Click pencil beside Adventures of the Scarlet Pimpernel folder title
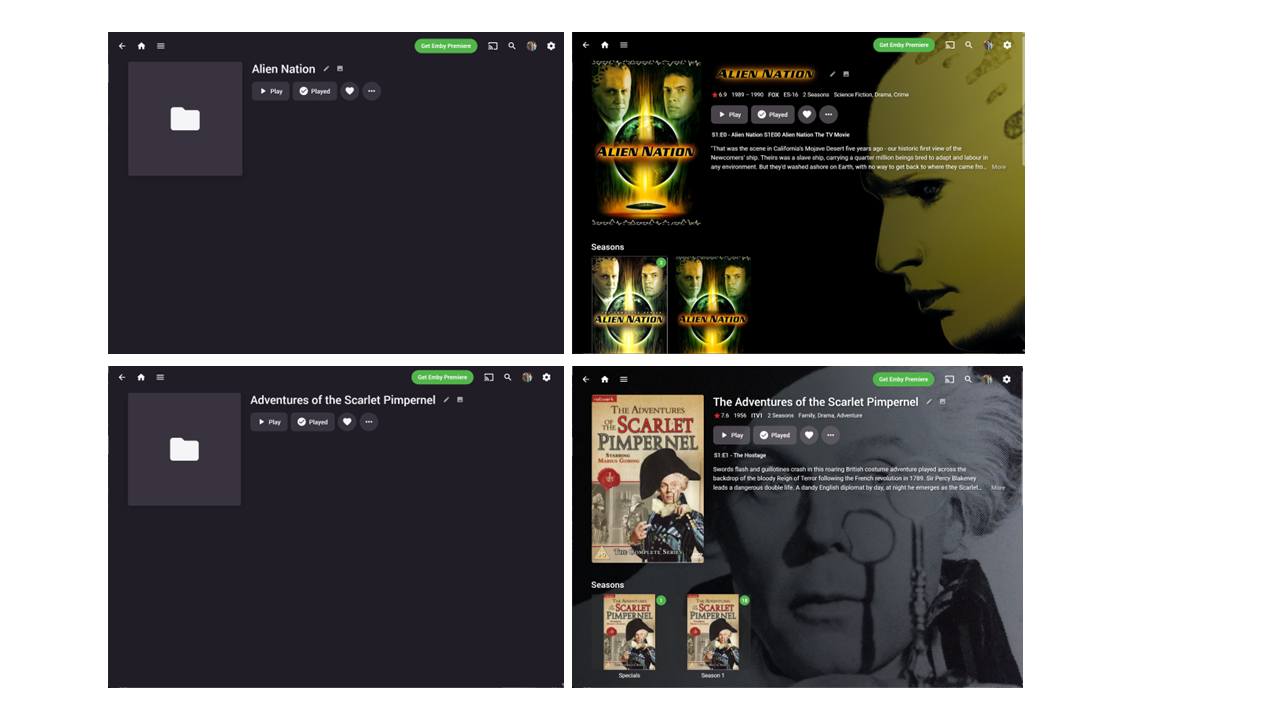Viewport: 1280px width, 720px height. (446, 400)
